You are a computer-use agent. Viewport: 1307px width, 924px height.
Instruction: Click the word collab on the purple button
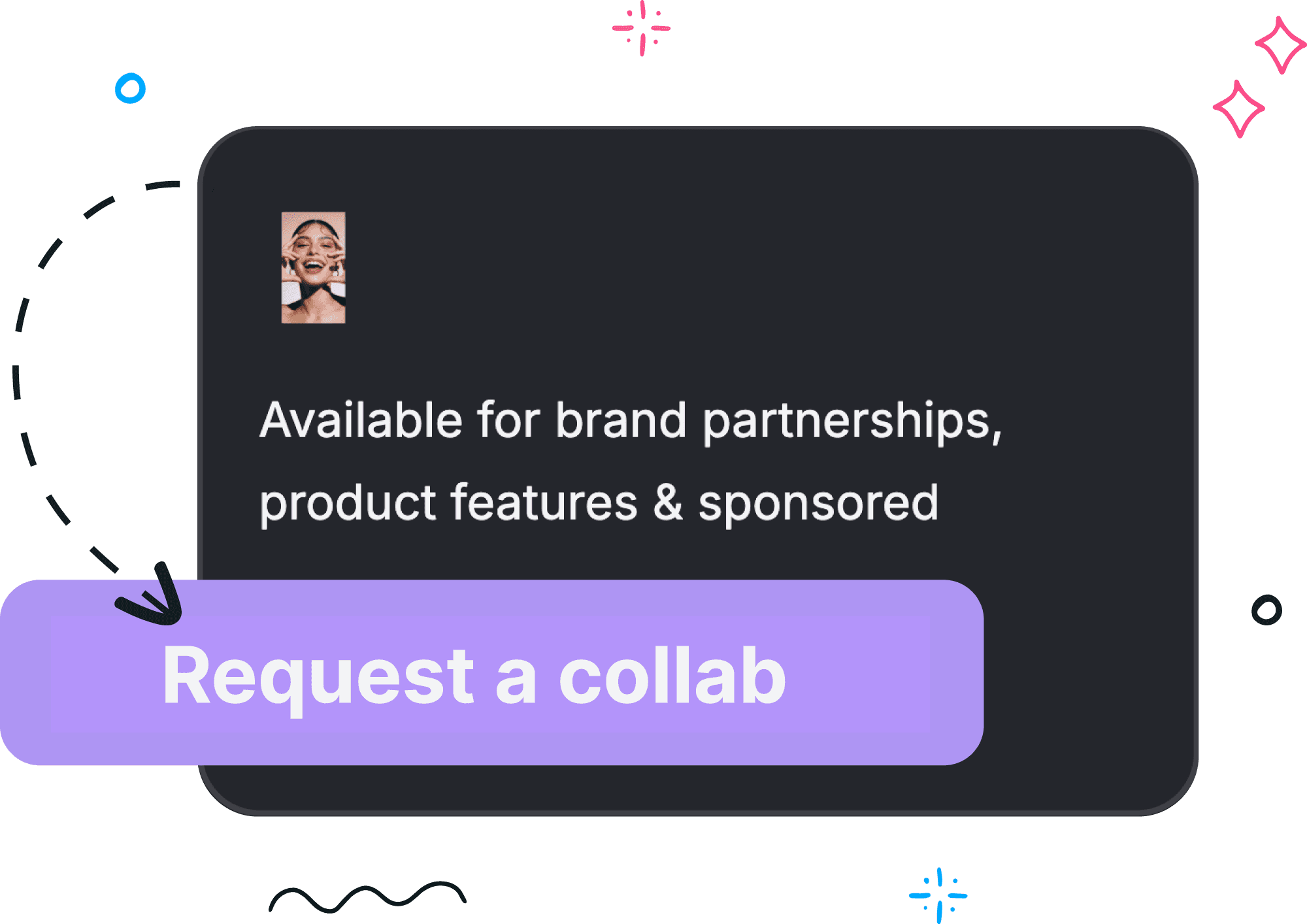click(x=672, y=676)
